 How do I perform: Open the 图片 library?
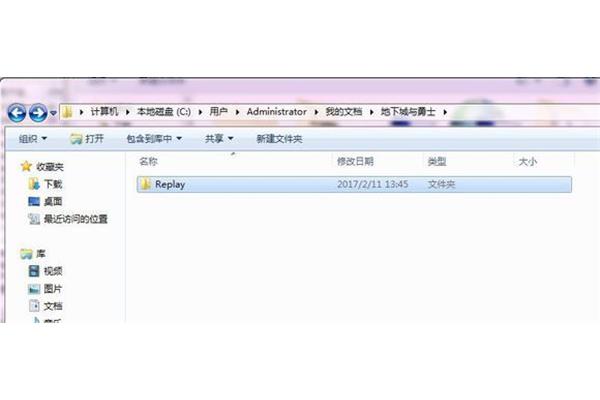(53, 289)
